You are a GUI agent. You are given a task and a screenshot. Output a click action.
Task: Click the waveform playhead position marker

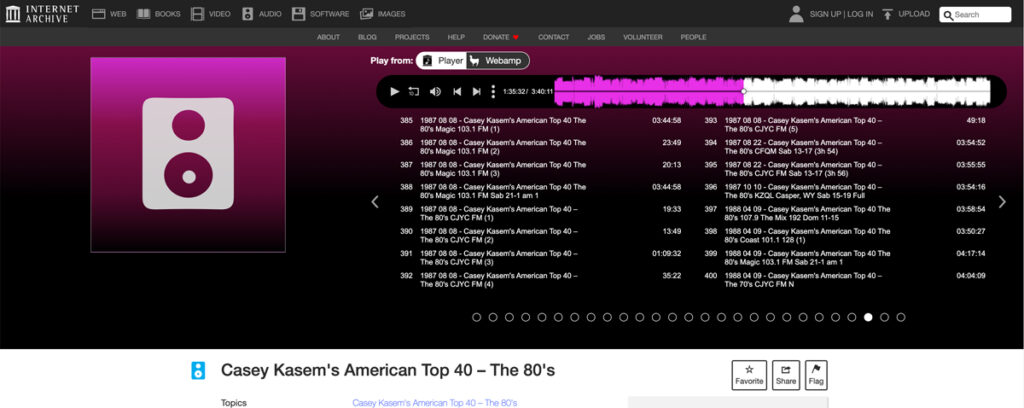[743, 91]
